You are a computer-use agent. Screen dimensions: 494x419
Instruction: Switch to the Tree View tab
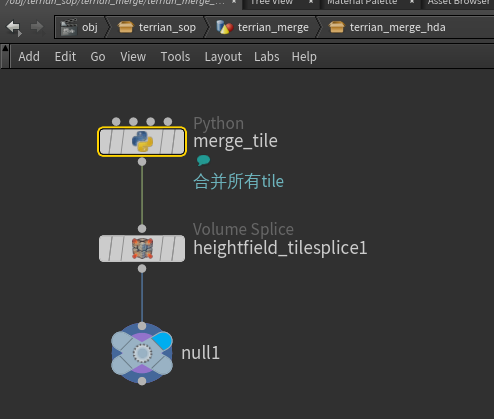[x=271, y=3]
